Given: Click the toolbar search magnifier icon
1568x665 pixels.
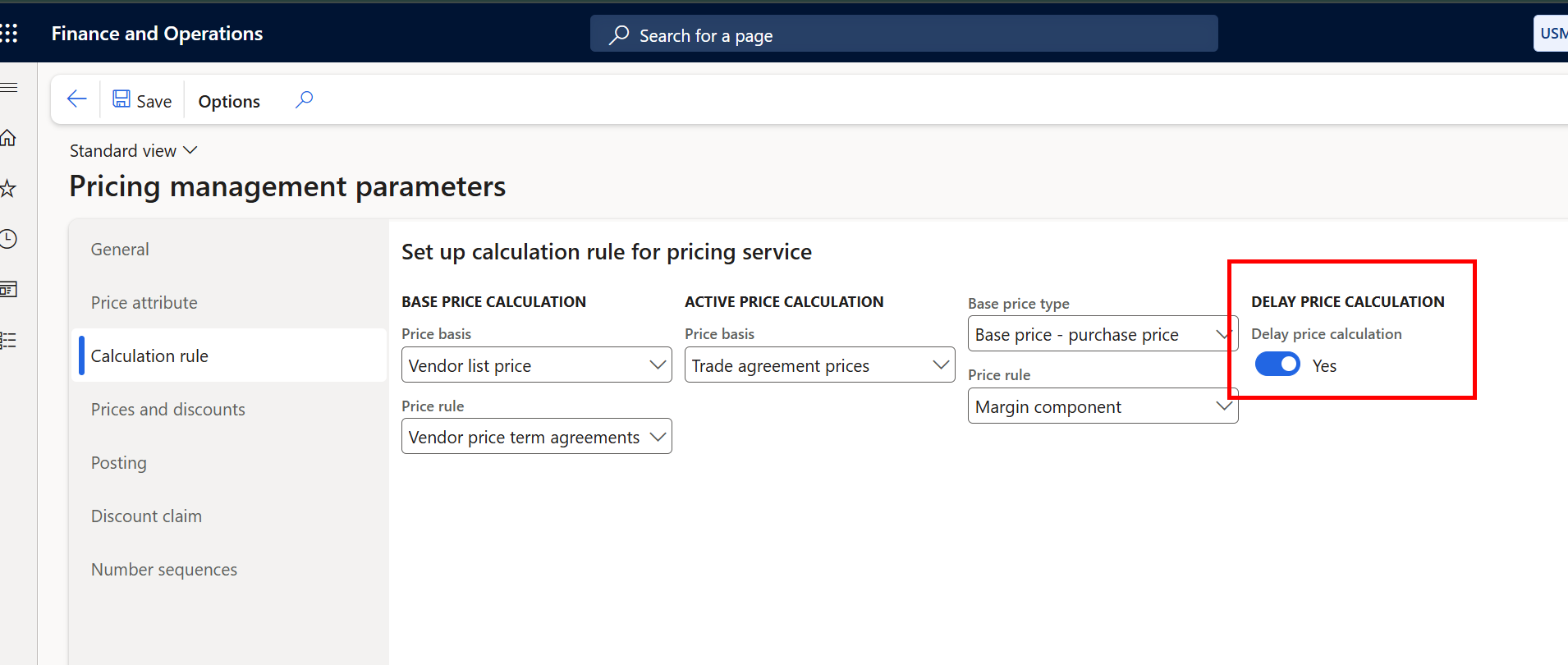Looking at the screenshot, I should click(x=304, y=99).
